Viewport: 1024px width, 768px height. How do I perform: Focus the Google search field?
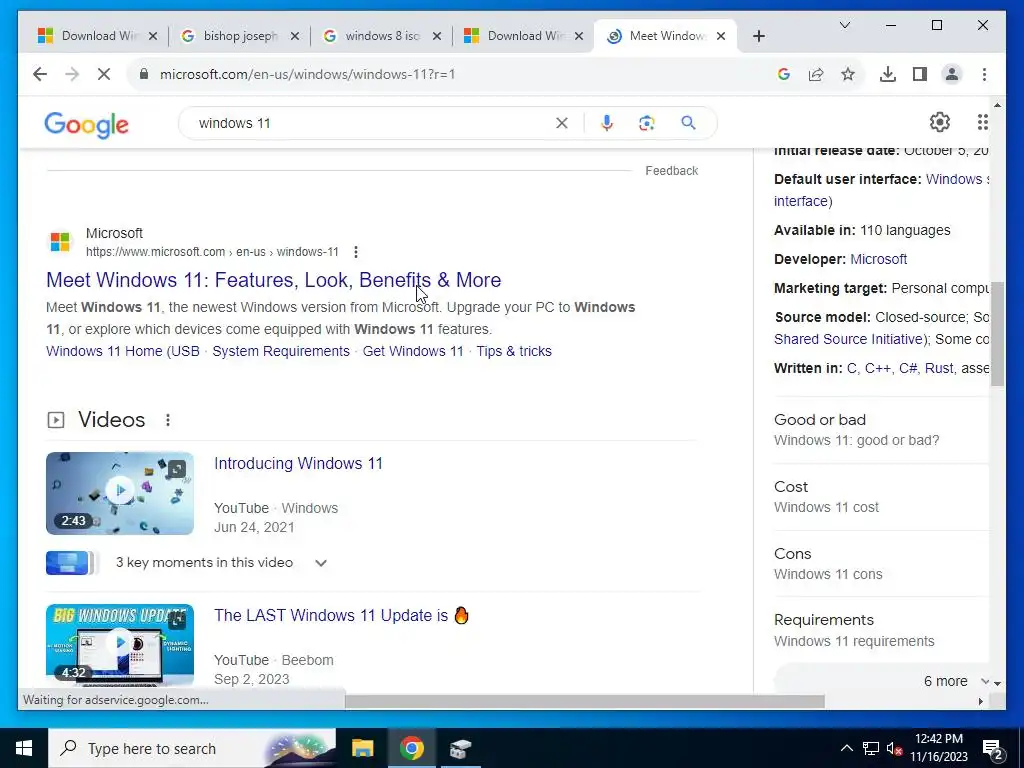click(x=372, y=123)
